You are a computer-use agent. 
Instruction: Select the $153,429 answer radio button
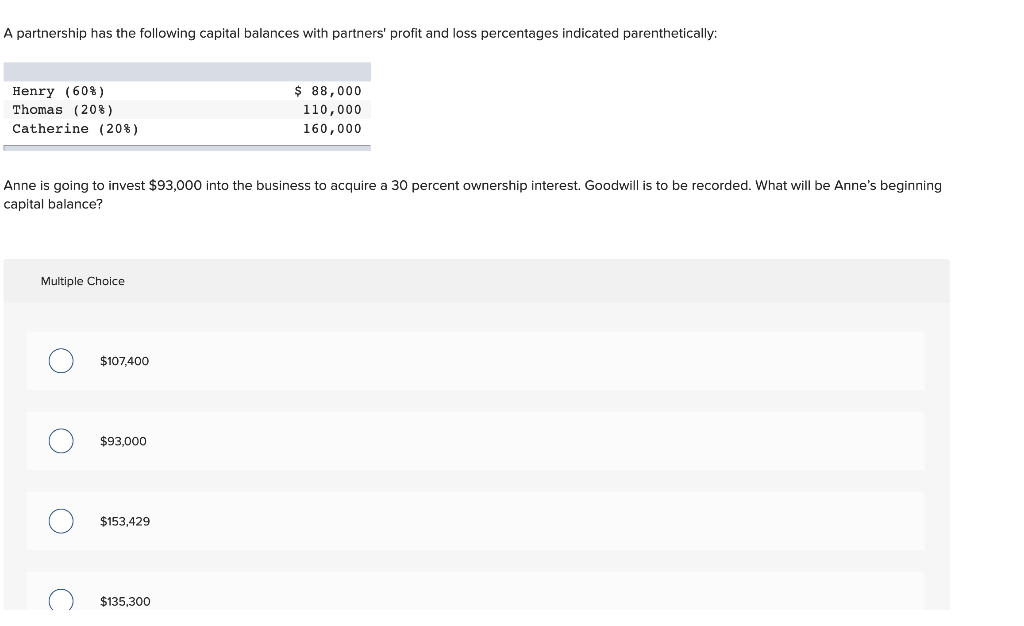click(x=60, y=520)
